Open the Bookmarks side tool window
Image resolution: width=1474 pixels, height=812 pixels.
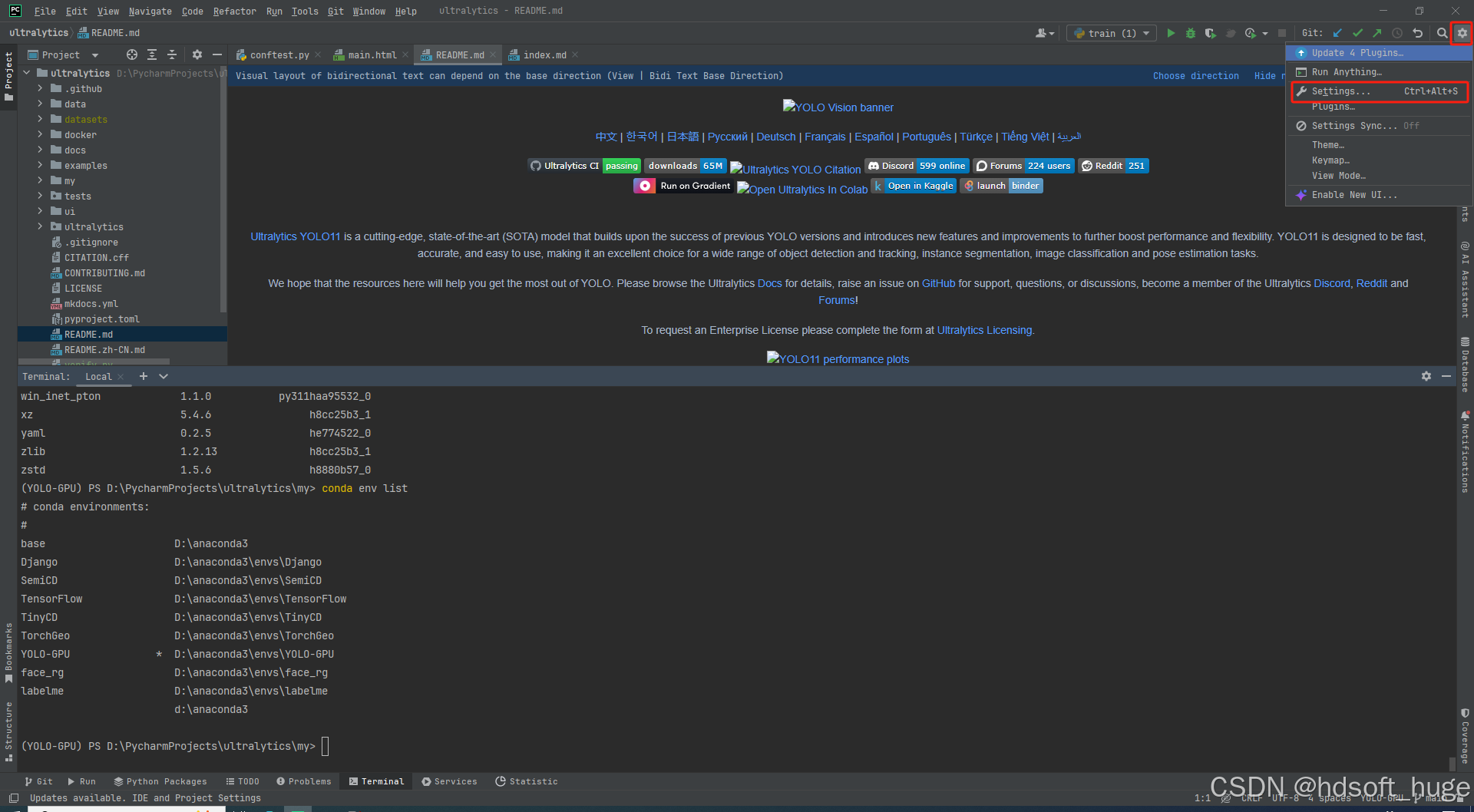tap(8, 652)
